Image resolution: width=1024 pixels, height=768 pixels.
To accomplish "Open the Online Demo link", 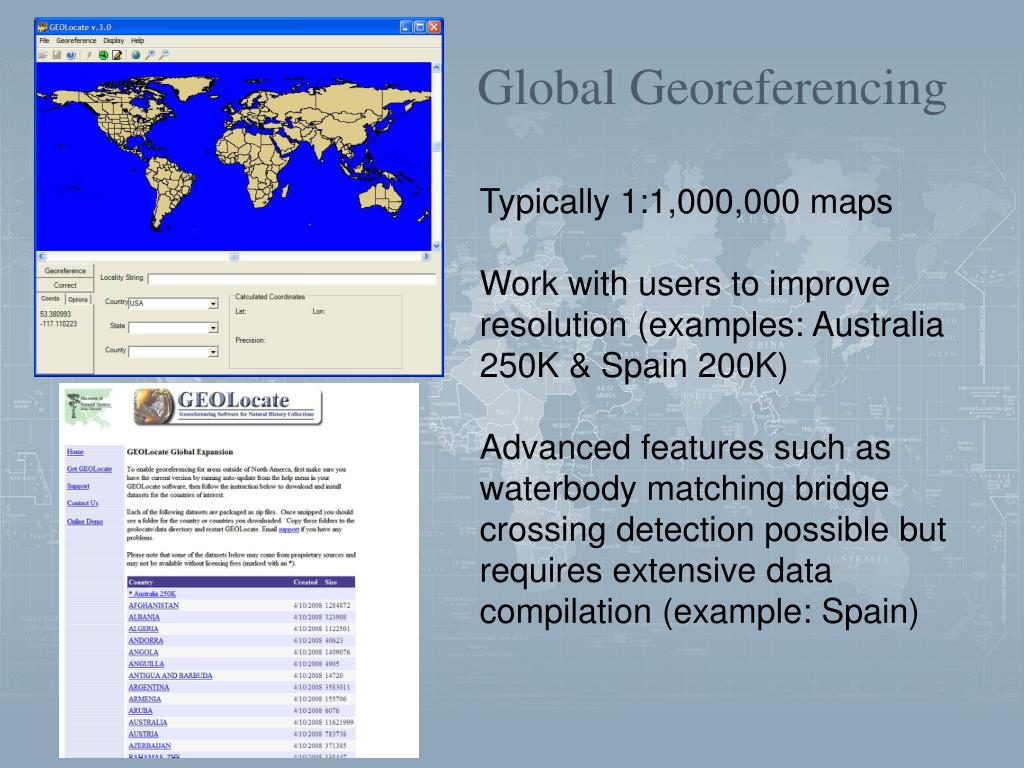I will (85, 521).
